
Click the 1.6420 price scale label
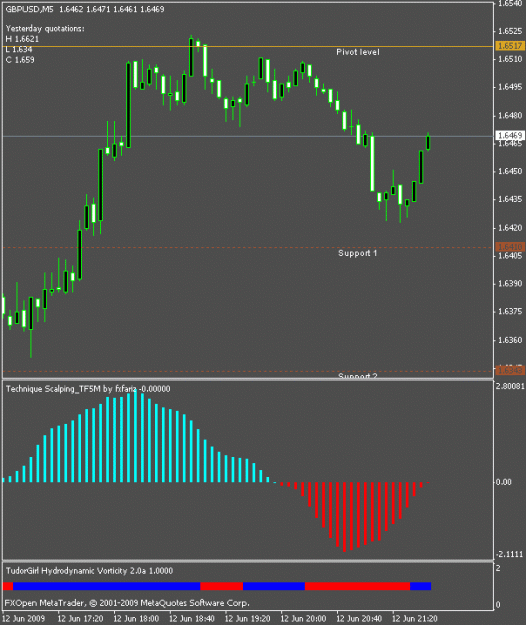click(510, 228)
